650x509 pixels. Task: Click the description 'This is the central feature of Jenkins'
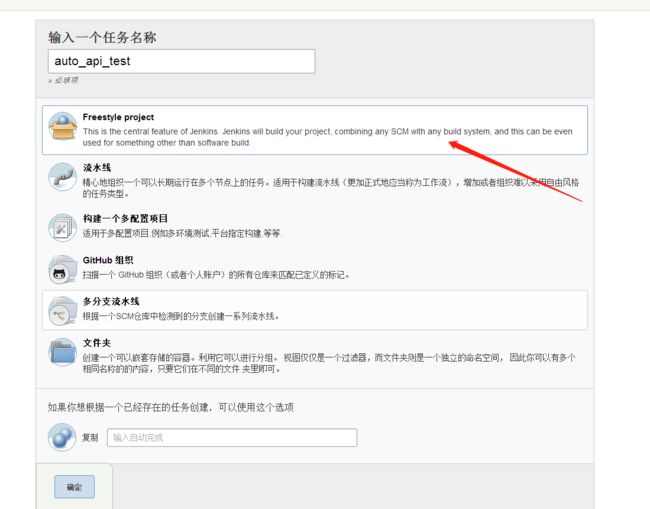(327, 137)
